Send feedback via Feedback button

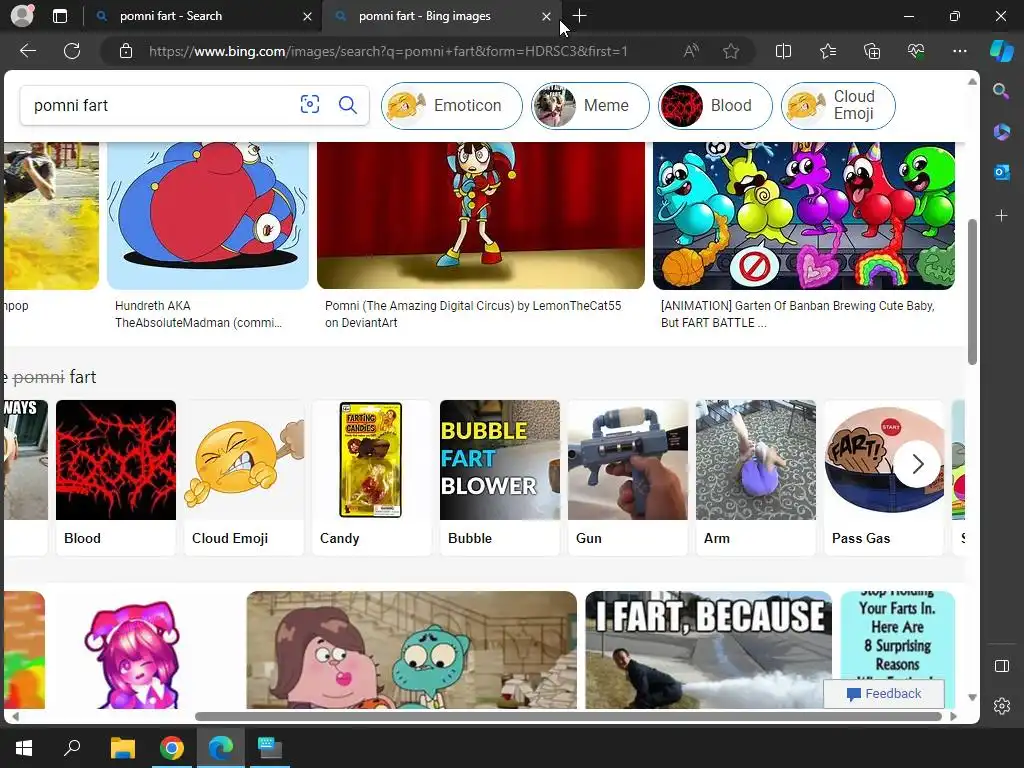tap(884, 694)
